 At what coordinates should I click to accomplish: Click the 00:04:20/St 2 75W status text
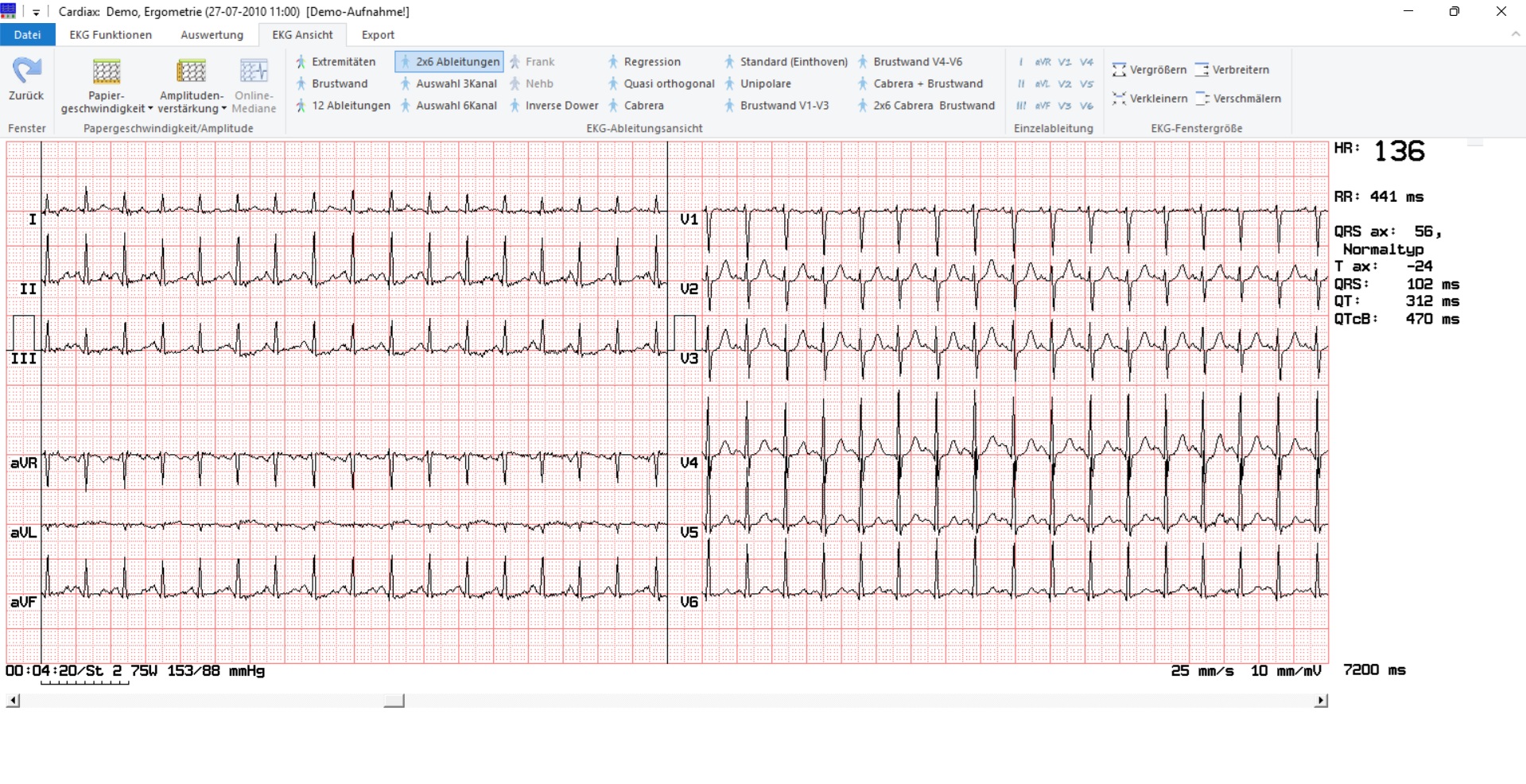81,671
